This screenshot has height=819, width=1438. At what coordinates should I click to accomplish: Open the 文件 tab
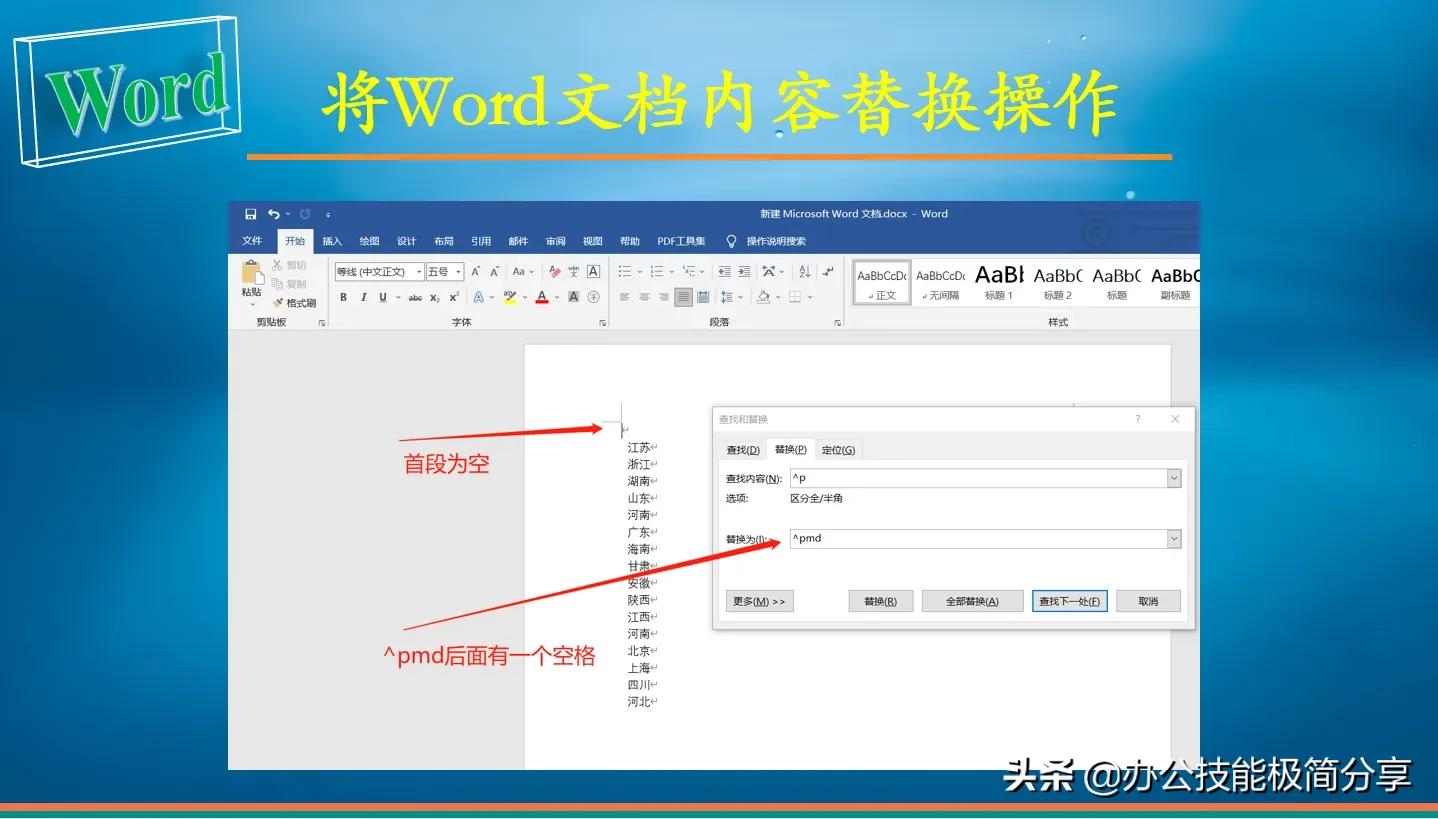[x=252, y=241]
